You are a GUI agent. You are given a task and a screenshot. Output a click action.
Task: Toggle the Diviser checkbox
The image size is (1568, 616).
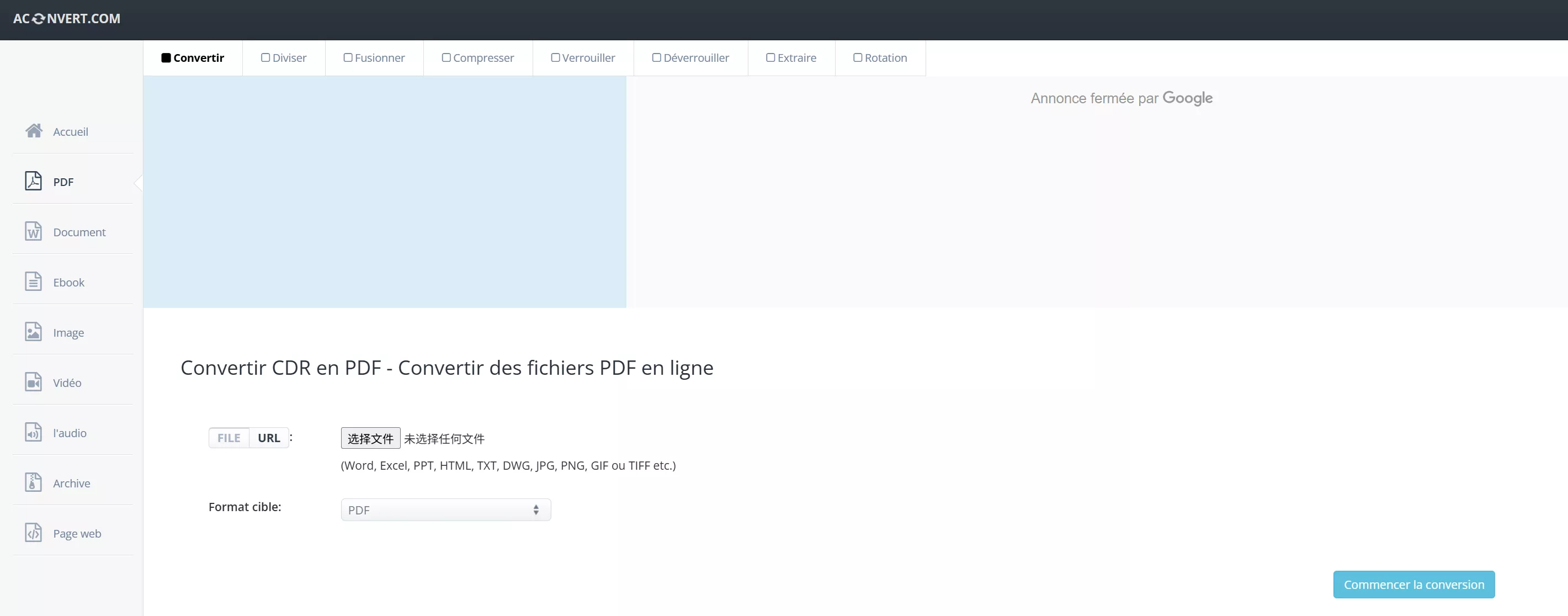(x=265, y=58)
